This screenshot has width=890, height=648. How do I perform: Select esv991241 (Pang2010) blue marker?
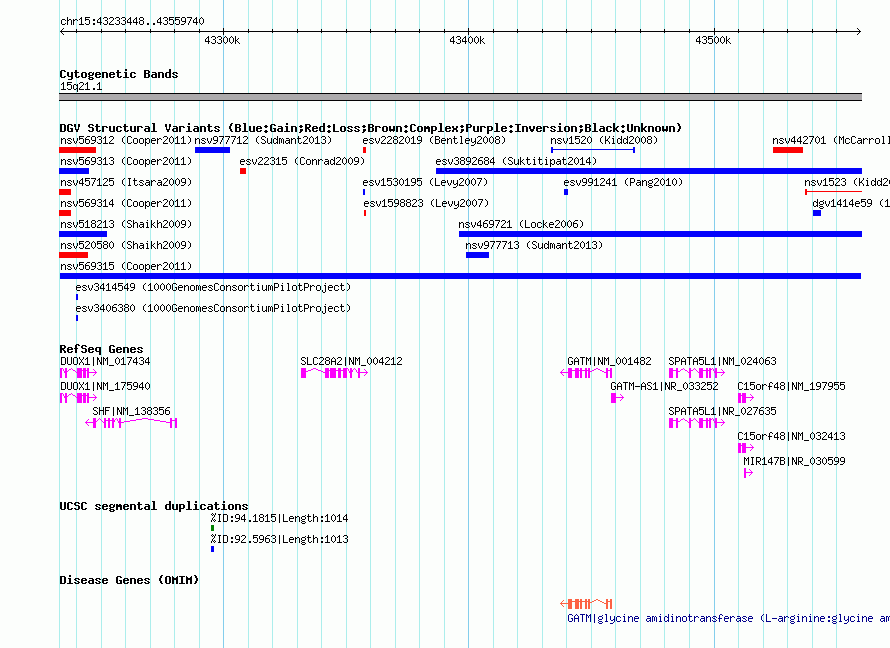point(566,192)
